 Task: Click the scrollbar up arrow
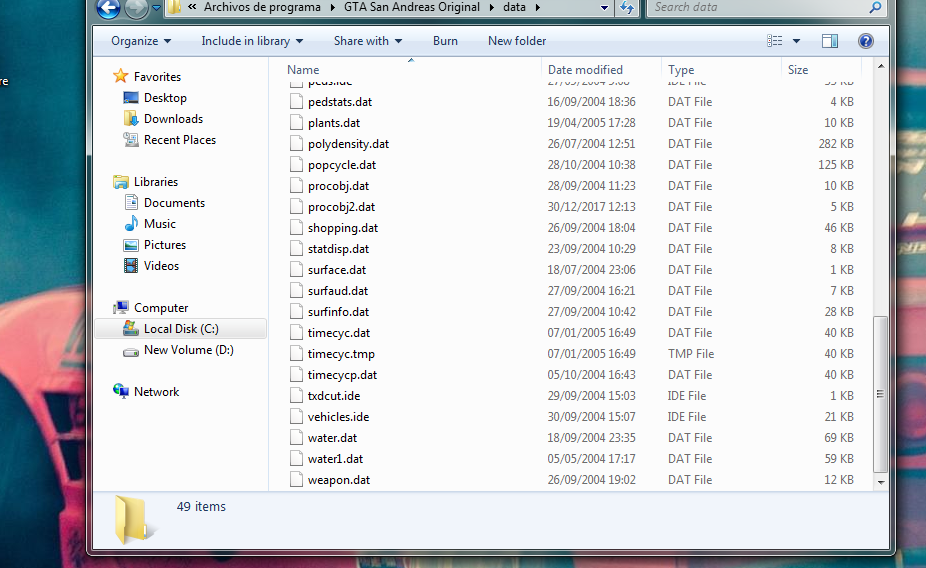click(881, 67)
